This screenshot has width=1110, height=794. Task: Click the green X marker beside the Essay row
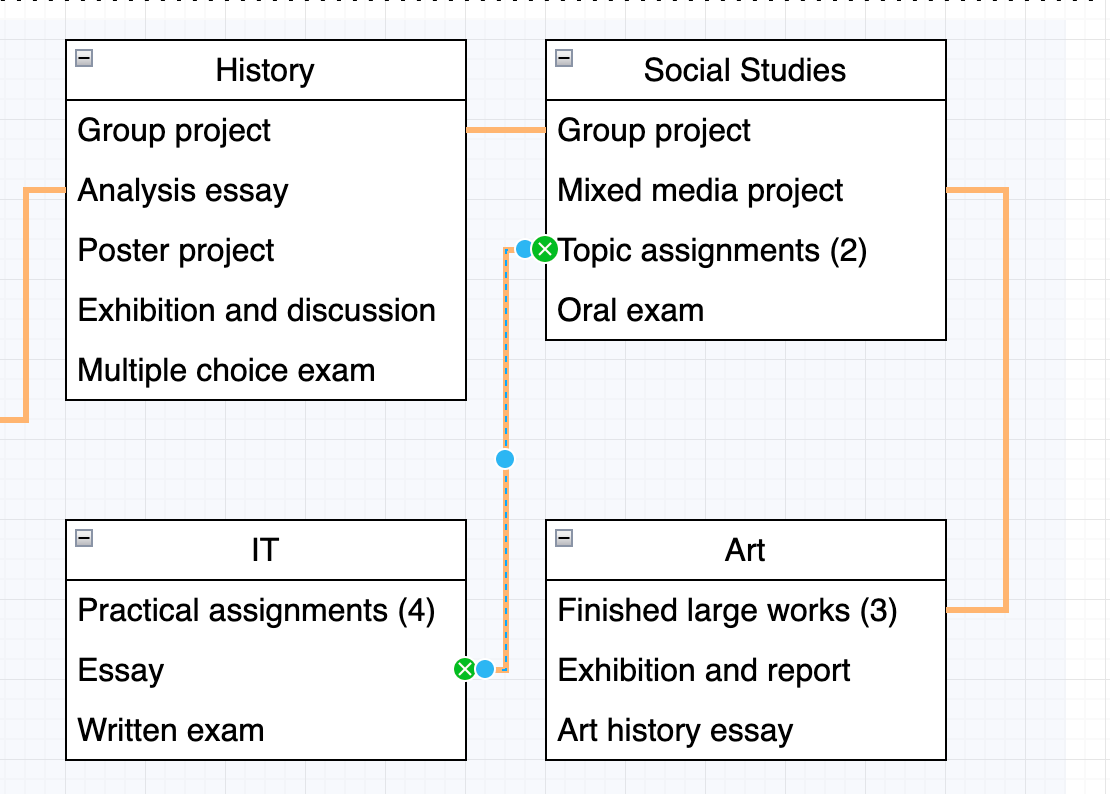[465, 669]
